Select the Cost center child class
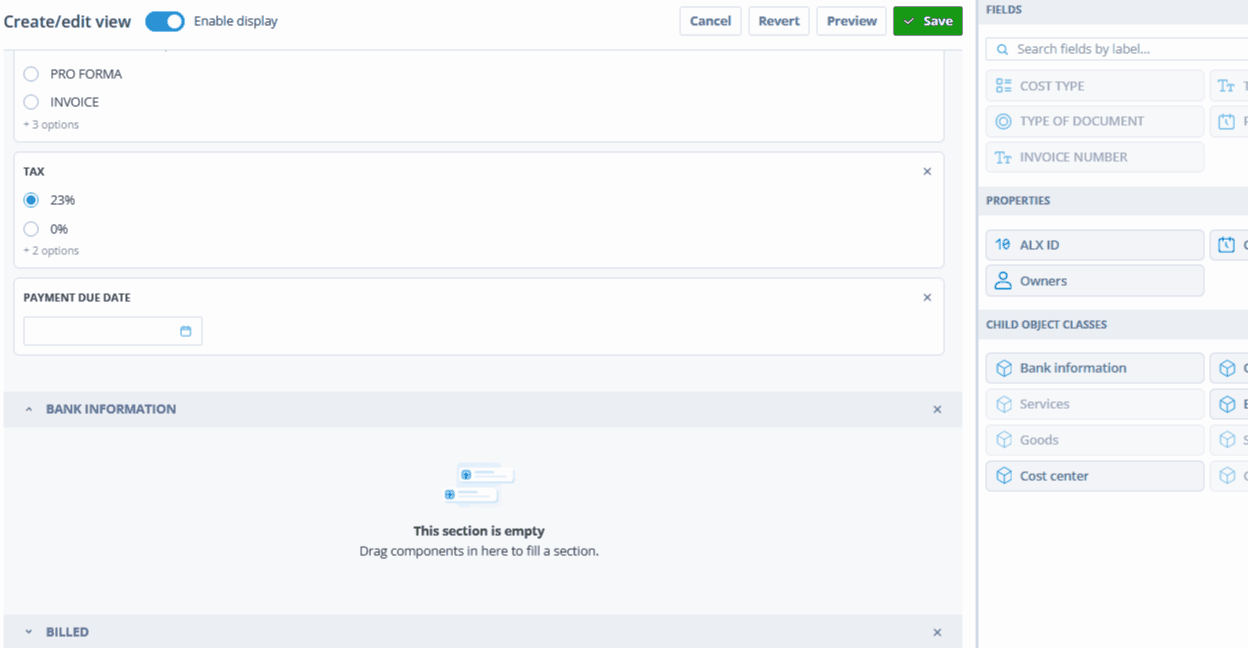 (x=1095, y=476)
